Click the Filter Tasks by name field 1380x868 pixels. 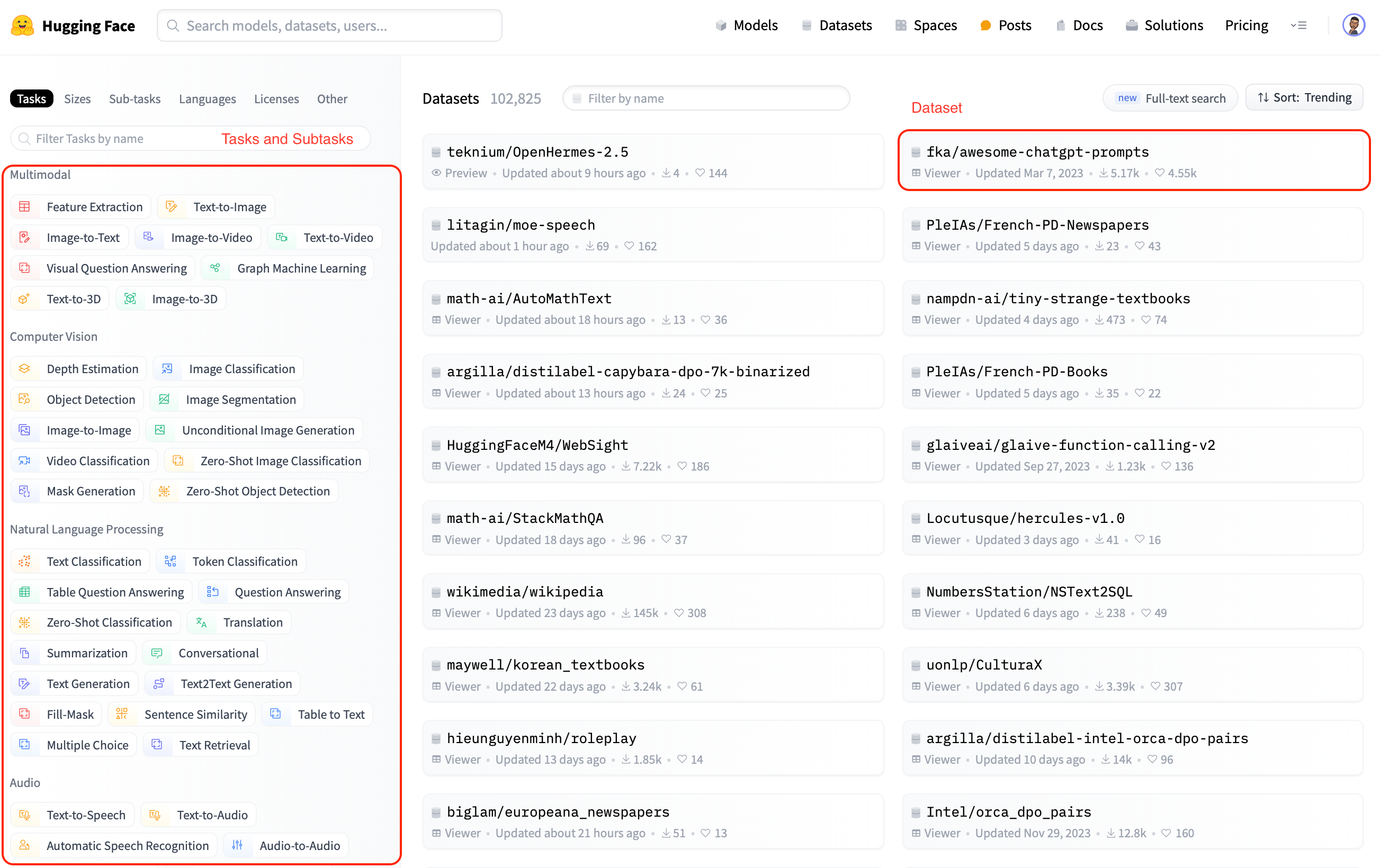click(x=114, y=139)
